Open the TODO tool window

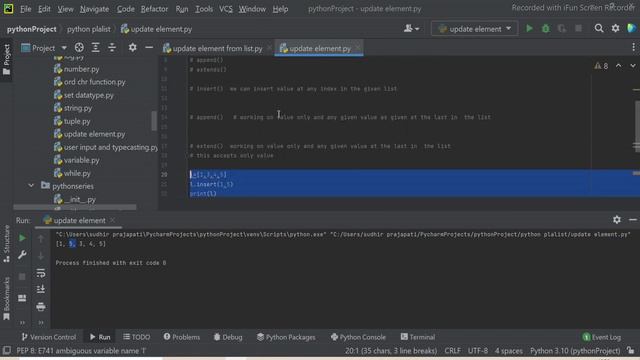coord(137,337)
